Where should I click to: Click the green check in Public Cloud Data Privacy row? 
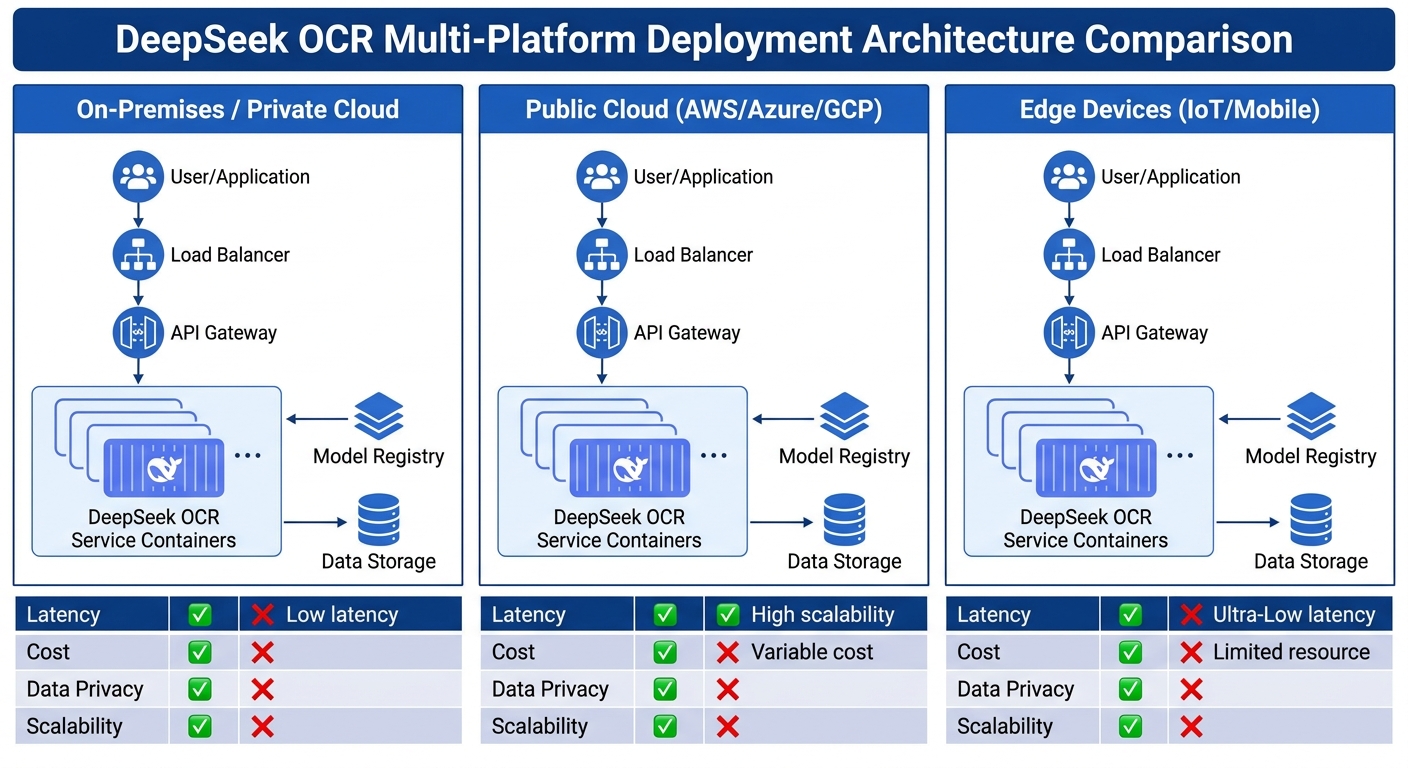(x=665, y=689)
